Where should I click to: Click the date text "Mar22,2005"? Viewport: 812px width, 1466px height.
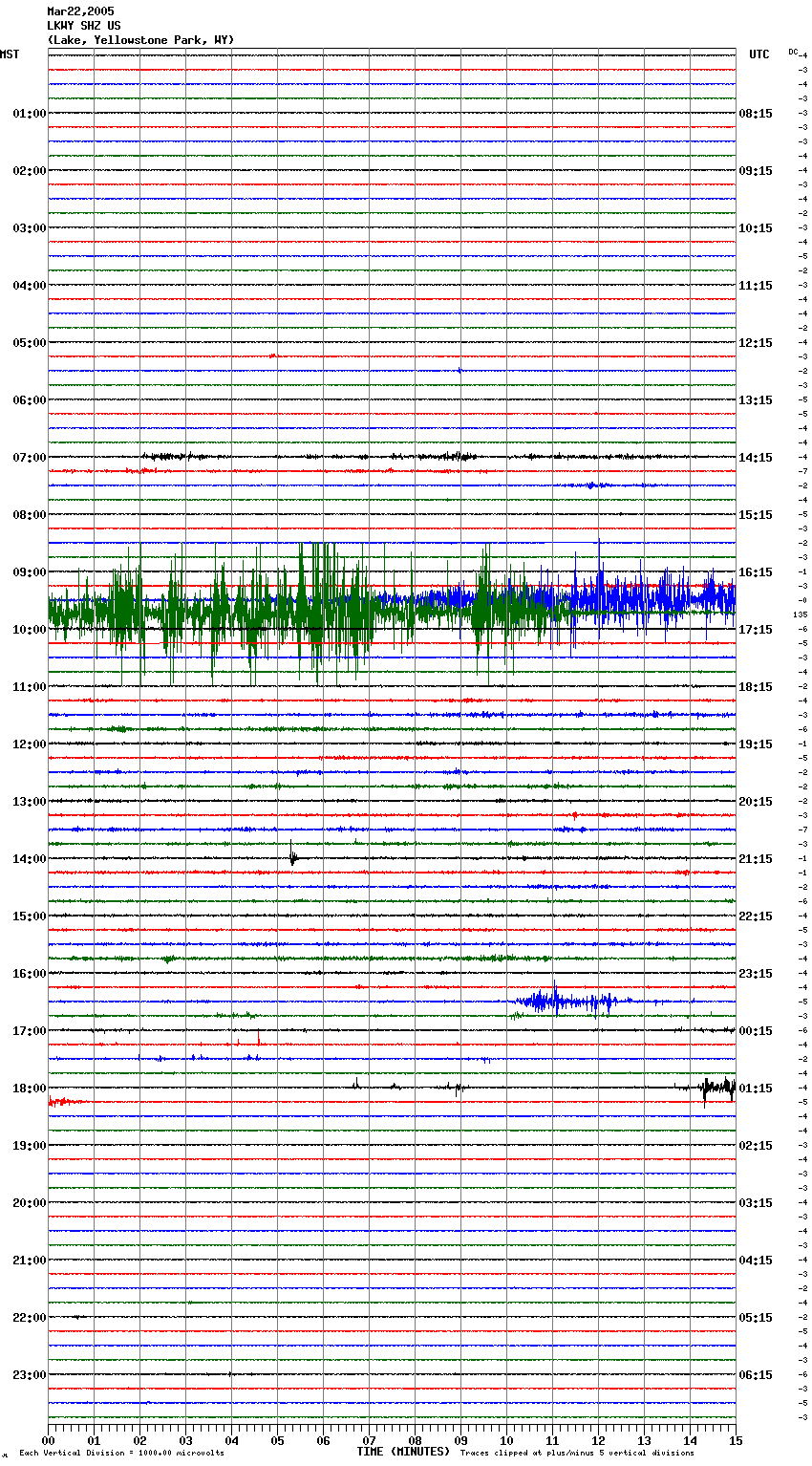point(80,11)
